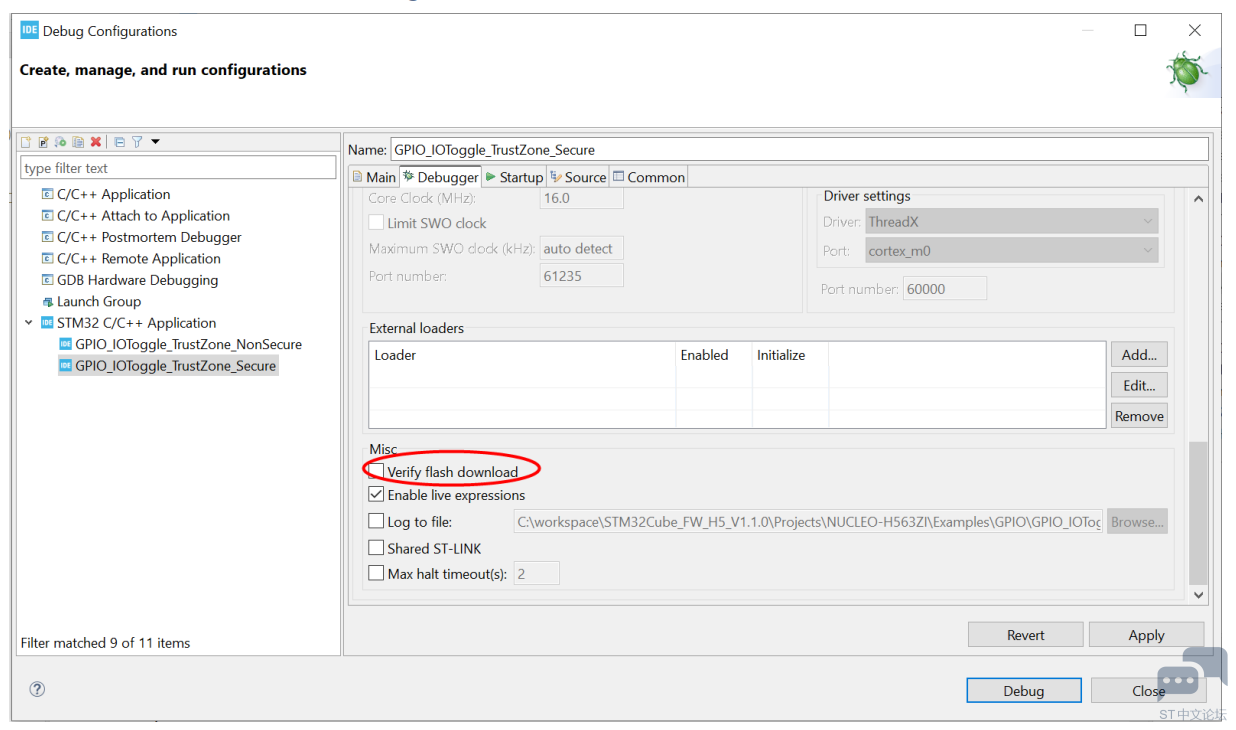Click the Log to file path field
Screen dimensions: 1236x730
tap(808, 521)
